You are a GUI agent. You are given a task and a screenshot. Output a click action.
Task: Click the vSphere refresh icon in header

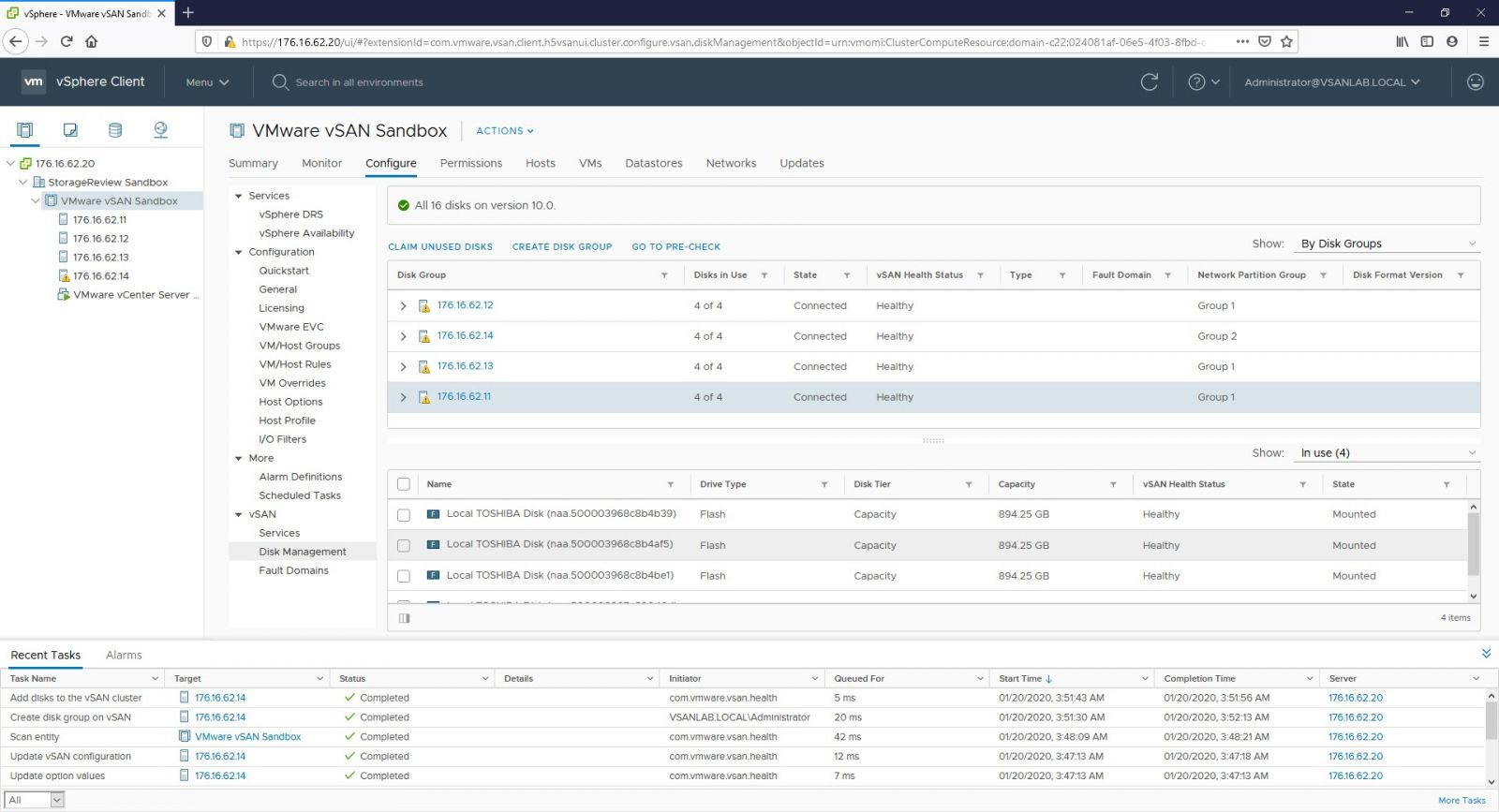pyautogui.click(x=1150, y=82)
